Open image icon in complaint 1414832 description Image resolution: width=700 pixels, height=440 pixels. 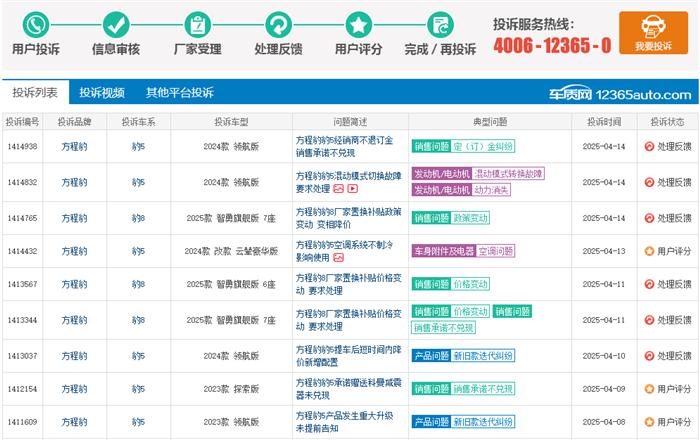tap(338, 189)
